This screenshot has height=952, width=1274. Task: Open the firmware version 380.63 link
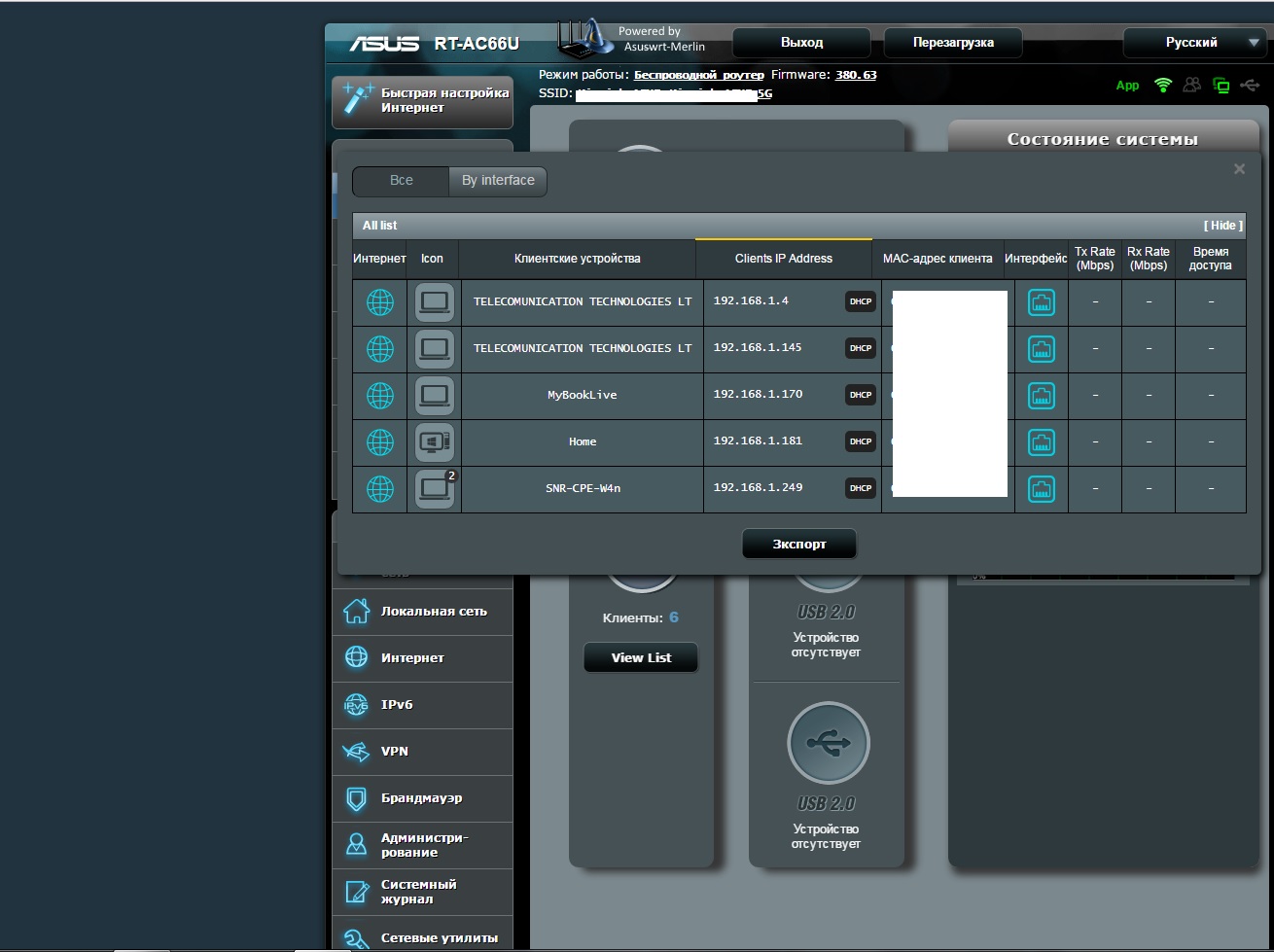coord(856,75)
